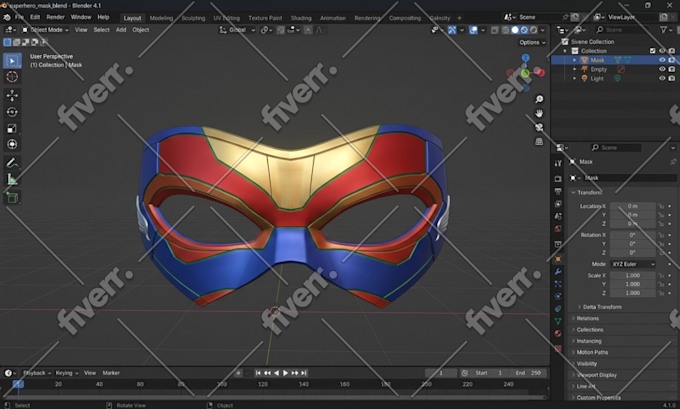Screen dimensions: 680x409
Task: Hide the Mask object in viewport
Action: (x=662, y=60)
